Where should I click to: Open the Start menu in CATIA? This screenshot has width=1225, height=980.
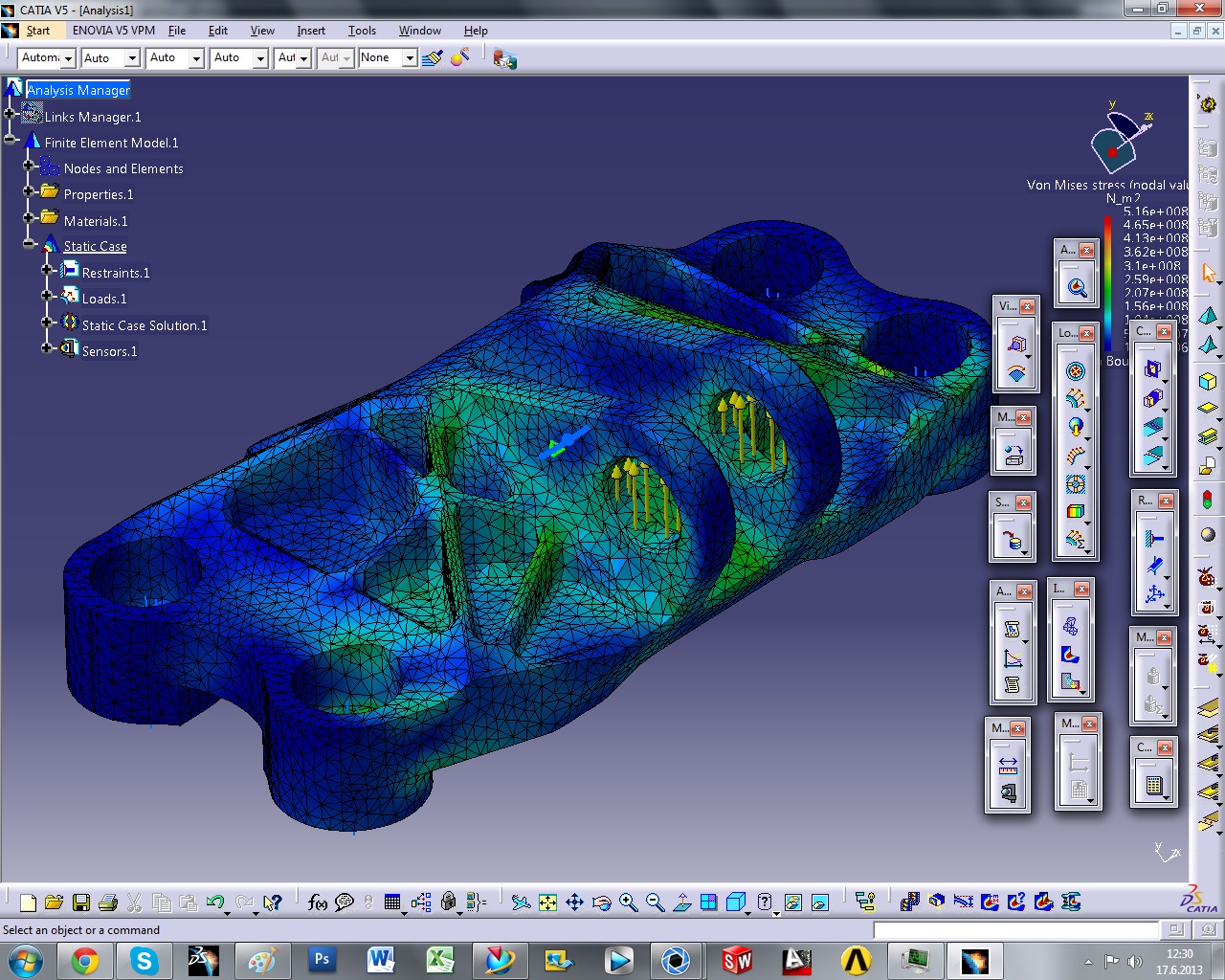(37, 31)
